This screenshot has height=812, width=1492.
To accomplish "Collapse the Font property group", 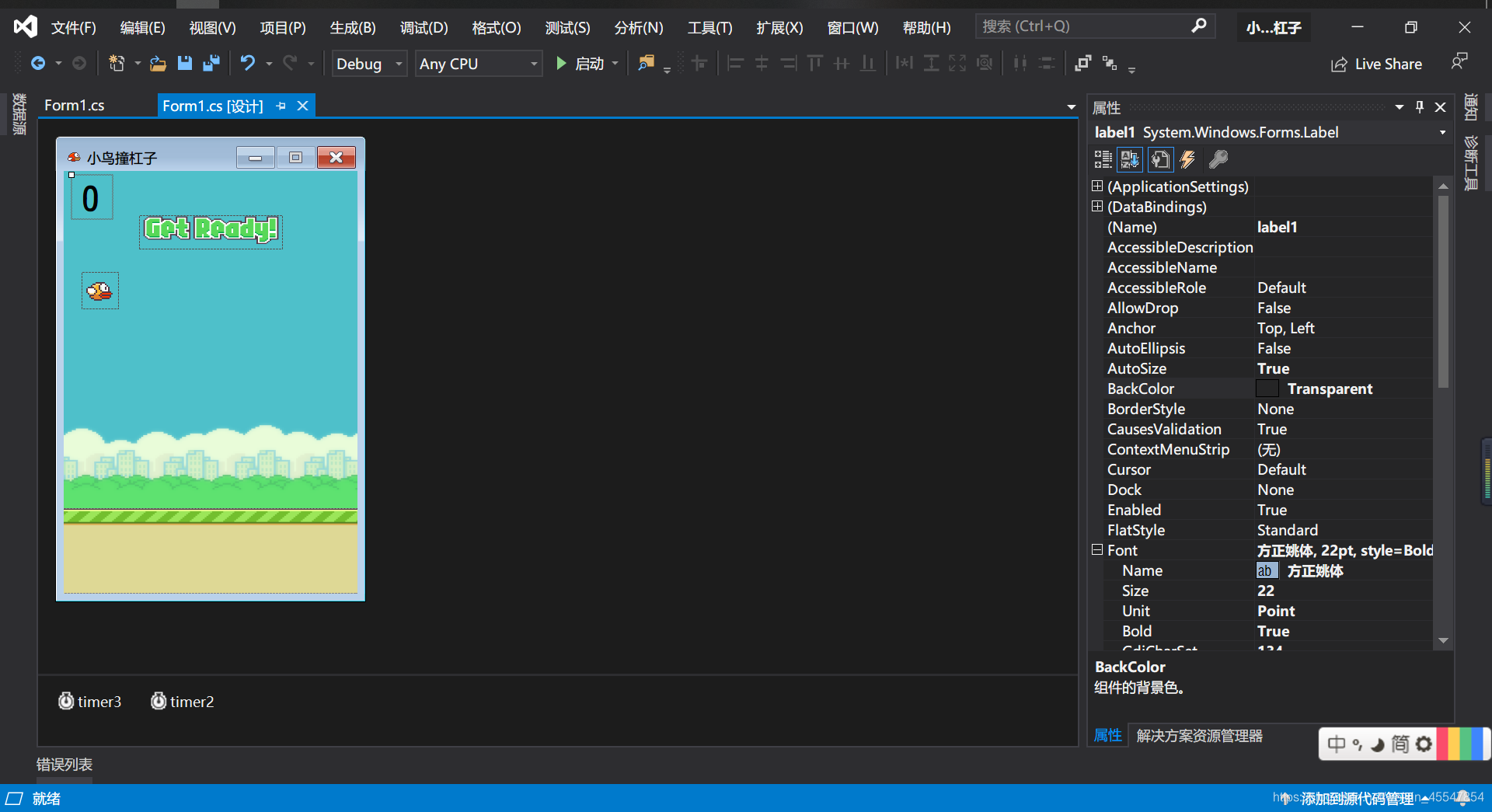I will (x=1097, y=549).
